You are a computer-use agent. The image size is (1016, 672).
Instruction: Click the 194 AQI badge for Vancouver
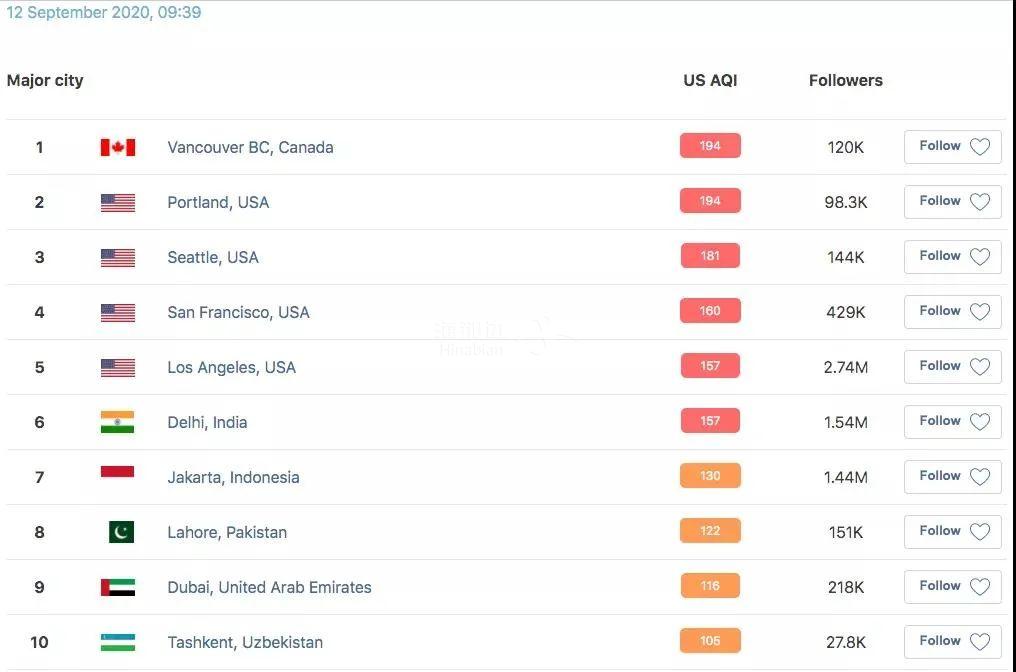click(x=710, y=146)
